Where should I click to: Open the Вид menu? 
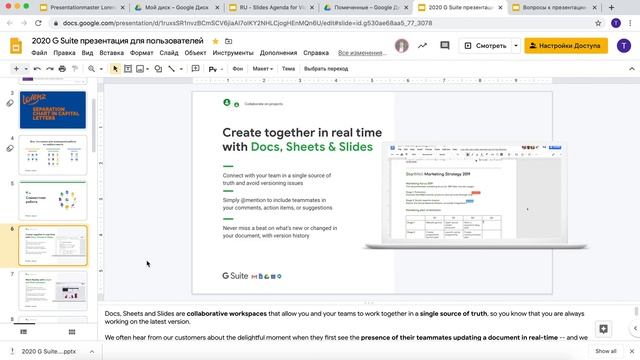coord(87,53)
